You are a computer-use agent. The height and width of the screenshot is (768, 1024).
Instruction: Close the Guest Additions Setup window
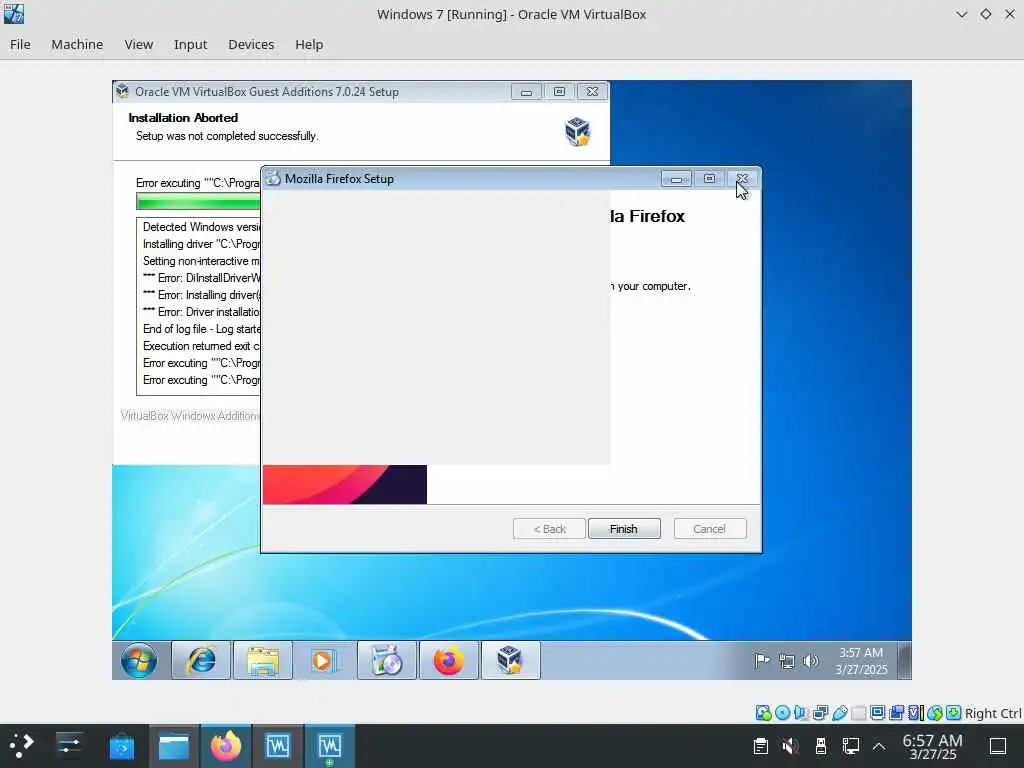(592, 91)
